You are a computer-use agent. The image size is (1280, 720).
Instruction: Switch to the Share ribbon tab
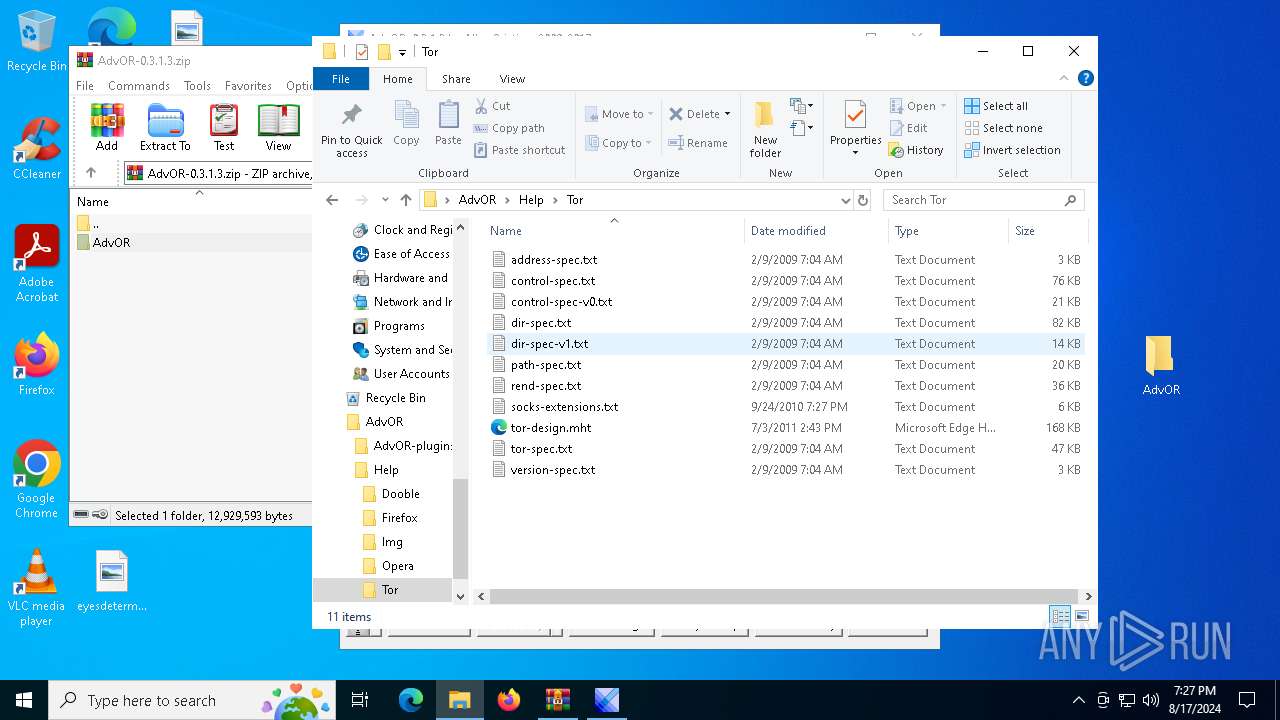point(456,79)
